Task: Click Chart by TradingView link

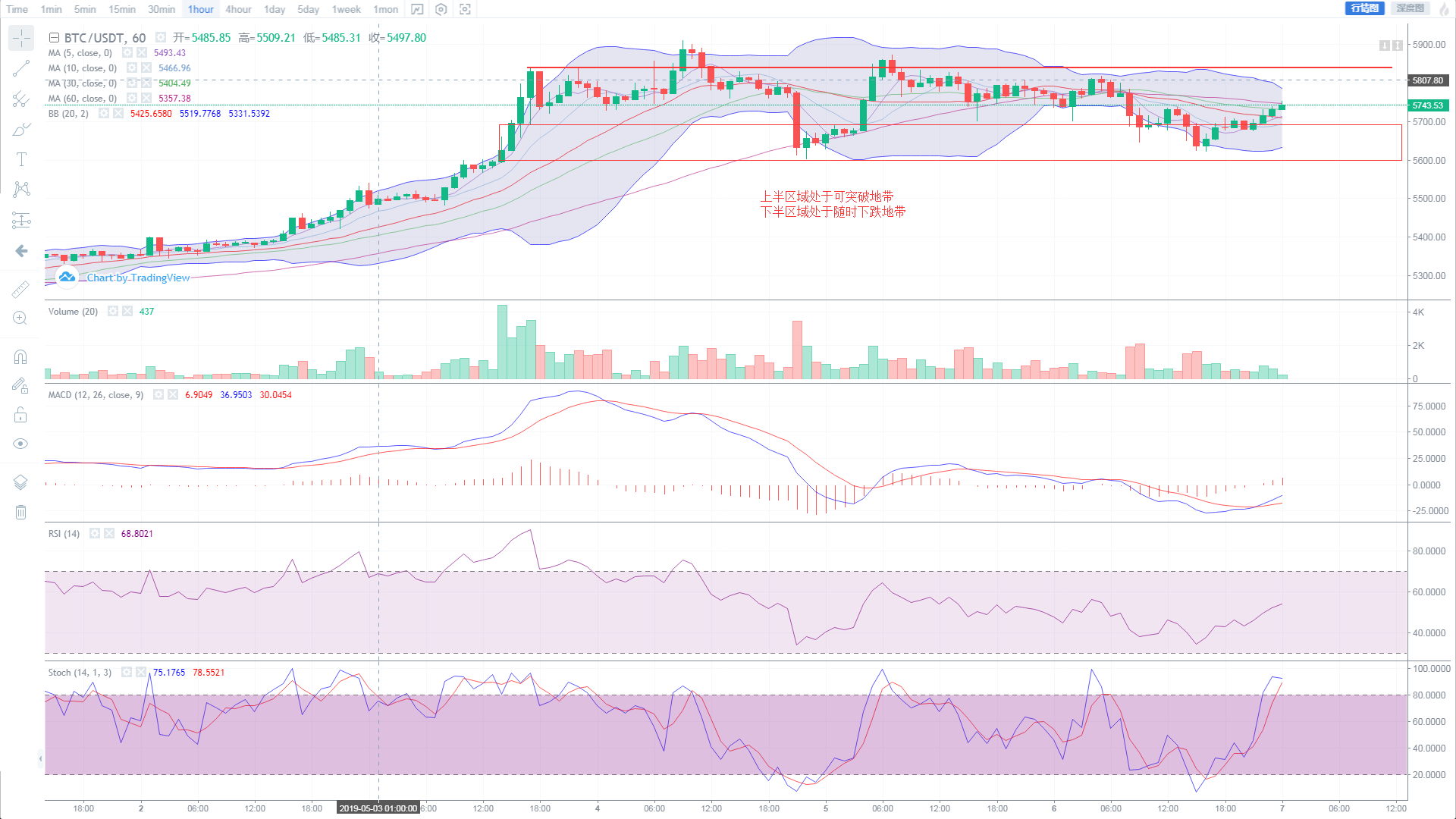Action: click(138, 278)
